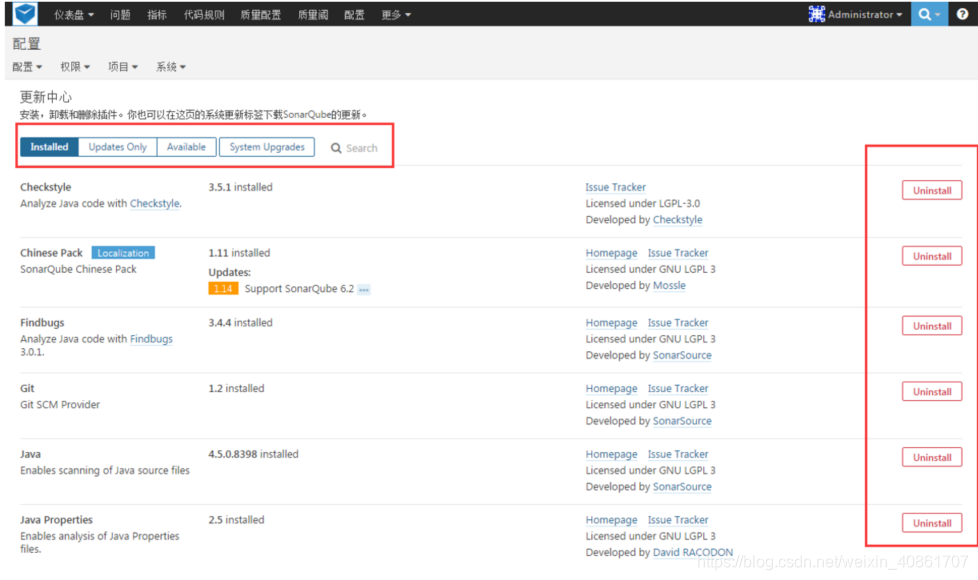Open Git plugin Issue Tracker link

coord(678,389)
